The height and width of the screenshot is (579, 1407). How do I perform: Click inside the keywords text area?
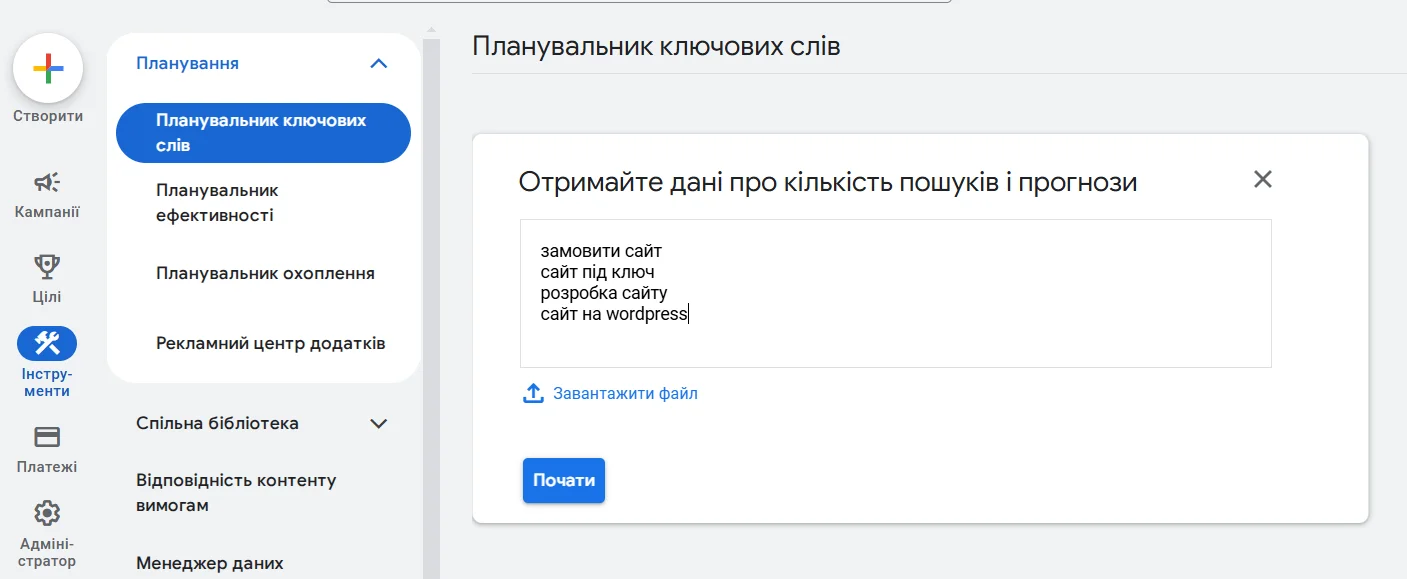click(894, 292)
